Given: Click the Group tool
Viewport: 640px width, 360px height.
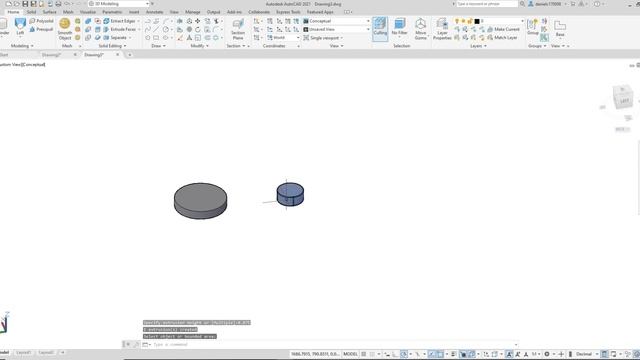Looking at the screenshot, I should coord(533,27).
